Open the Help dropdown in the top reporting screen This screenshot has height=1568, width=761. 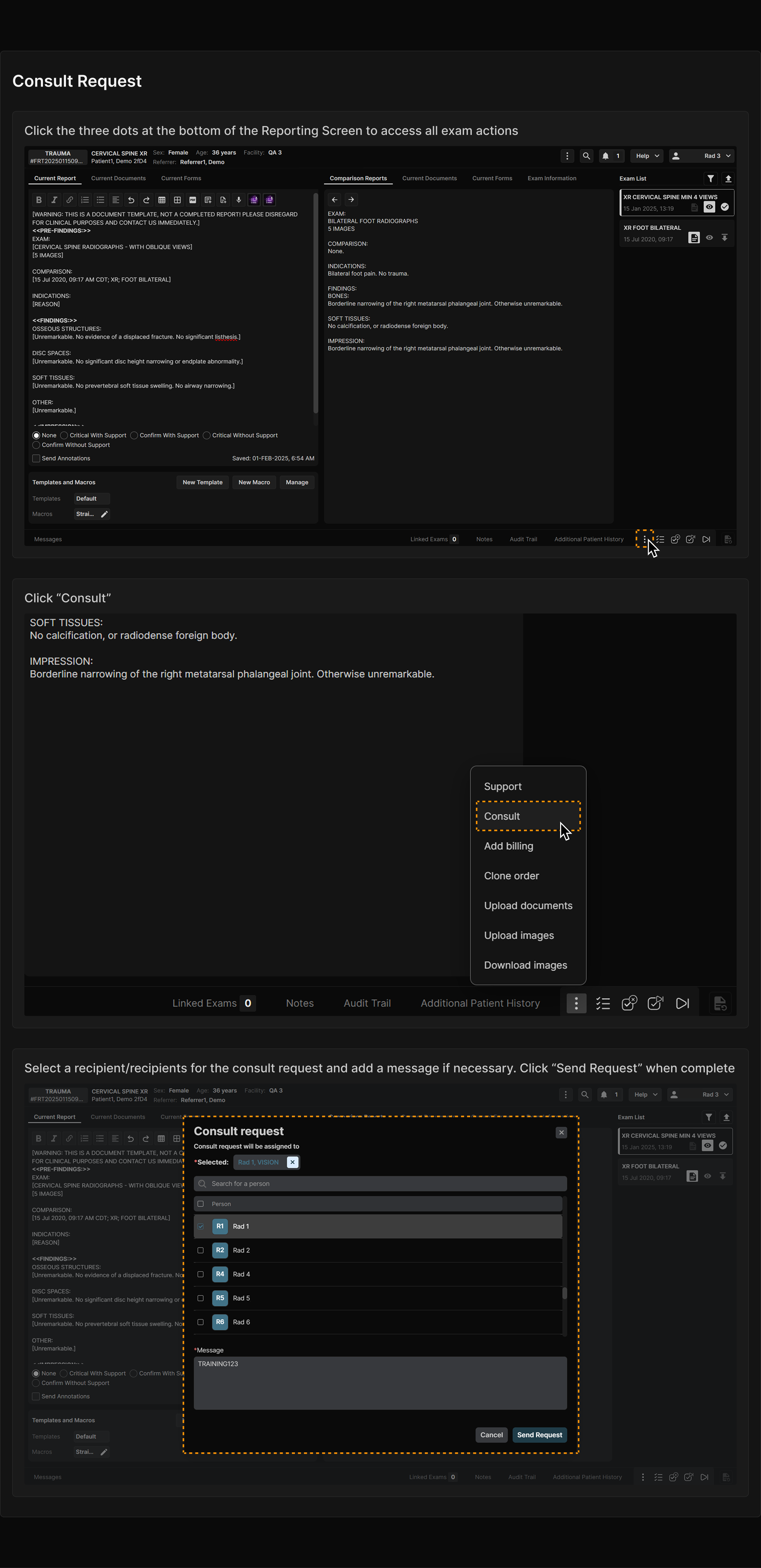point(647,156)
